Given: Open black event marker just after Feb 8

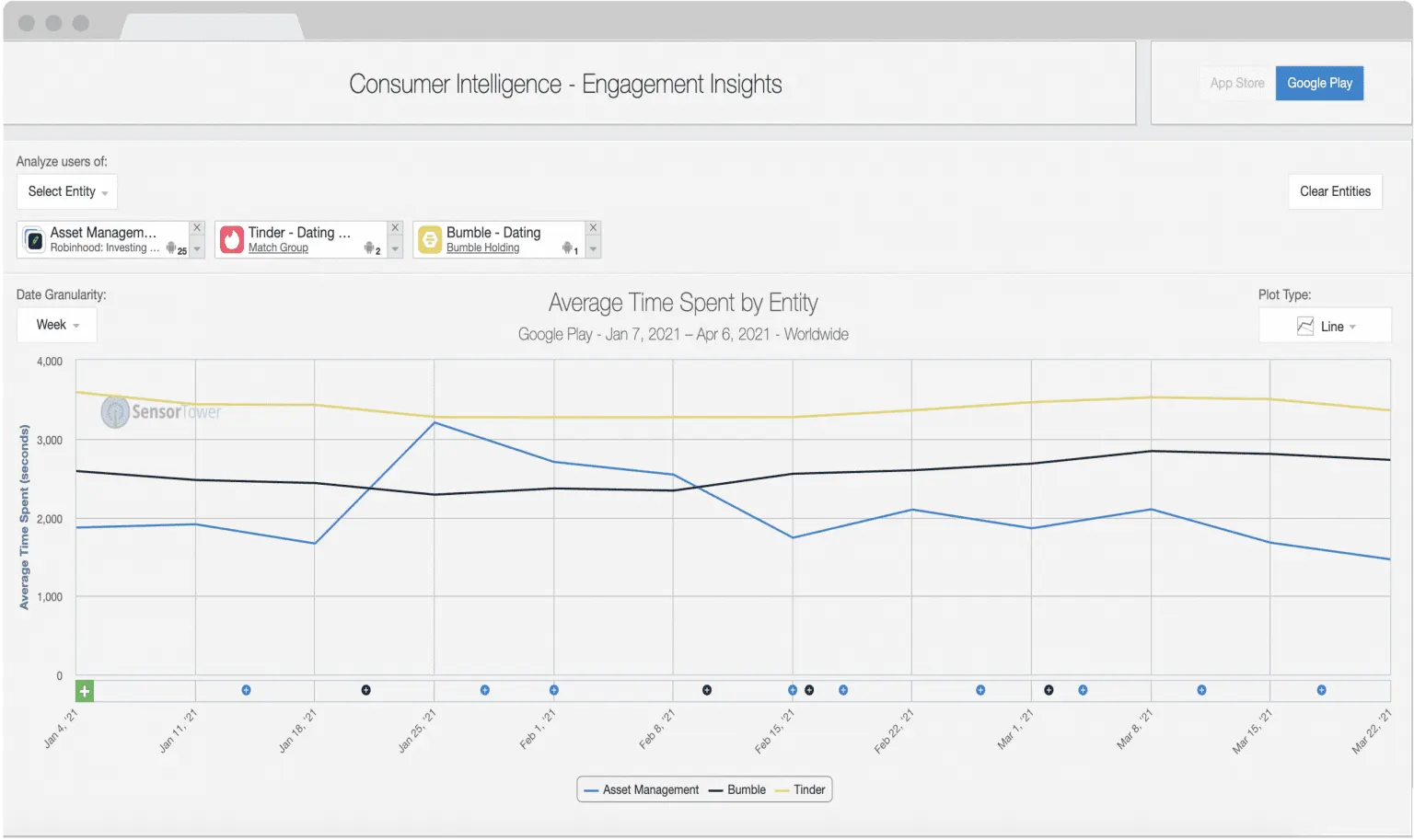Looking at the screenshot, I should 707,690.
